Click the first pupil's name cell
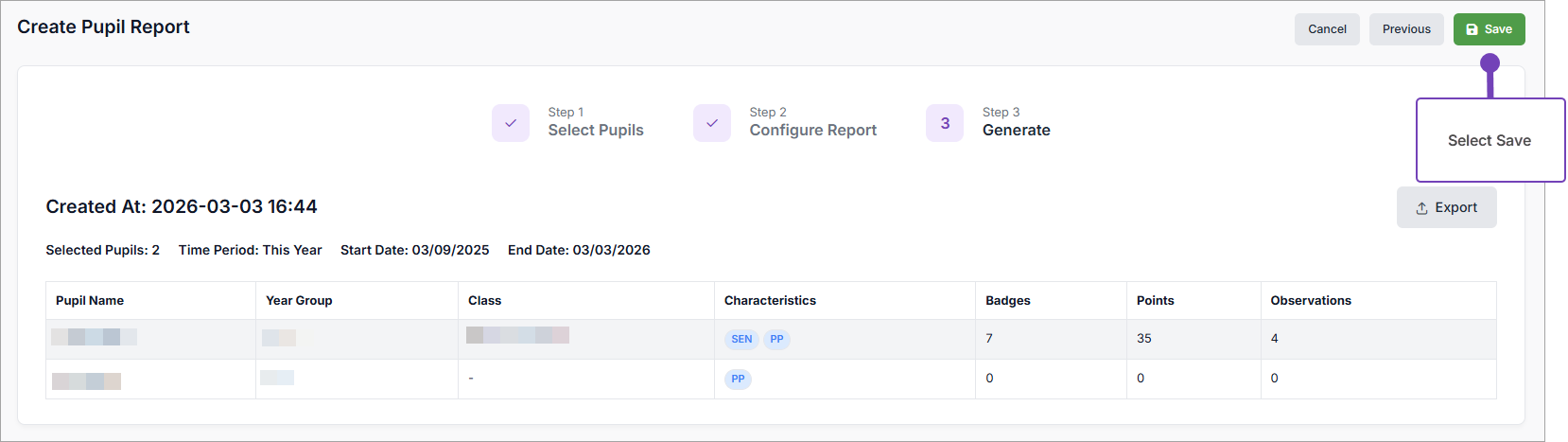 94,337
